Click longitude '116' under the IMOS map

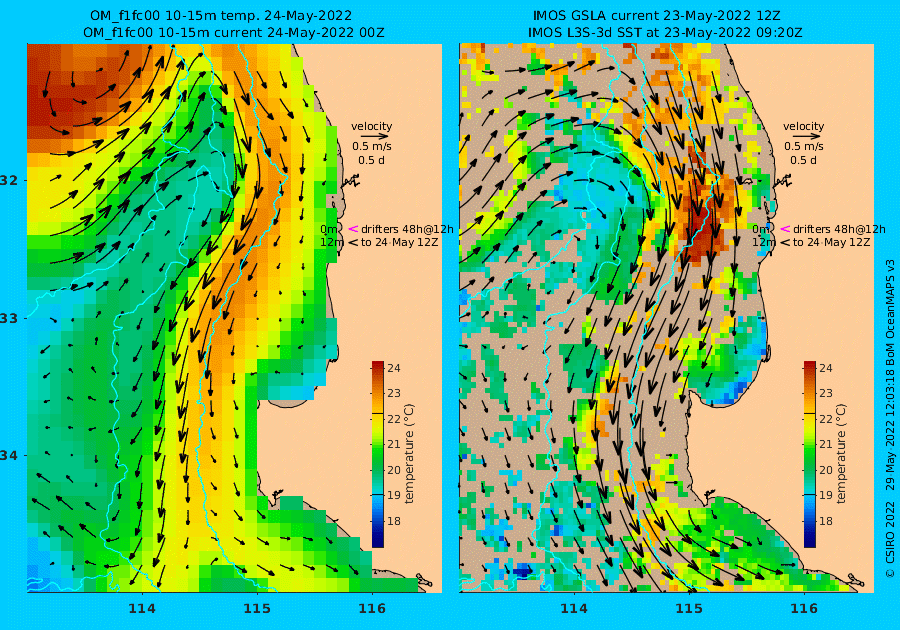(x=804, y=609)
